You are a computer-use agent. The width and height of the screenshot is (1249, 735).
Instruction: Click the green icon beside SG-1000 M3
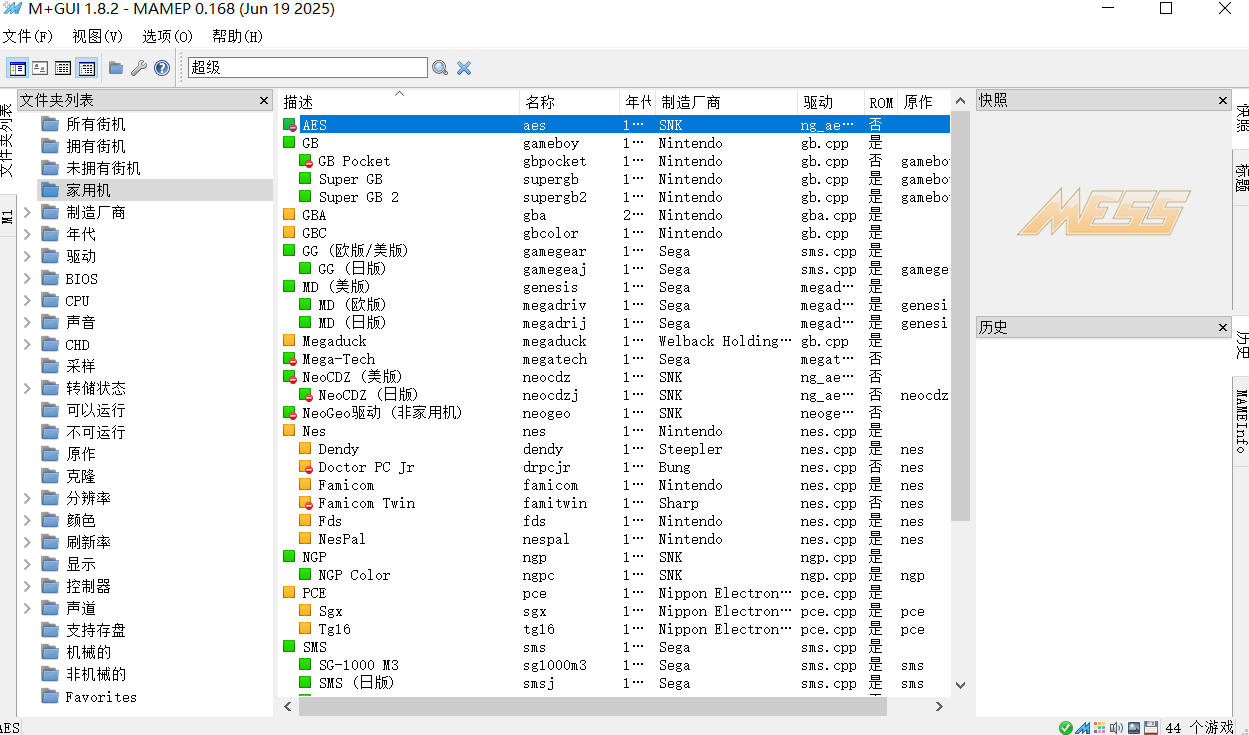click(306, 665)
